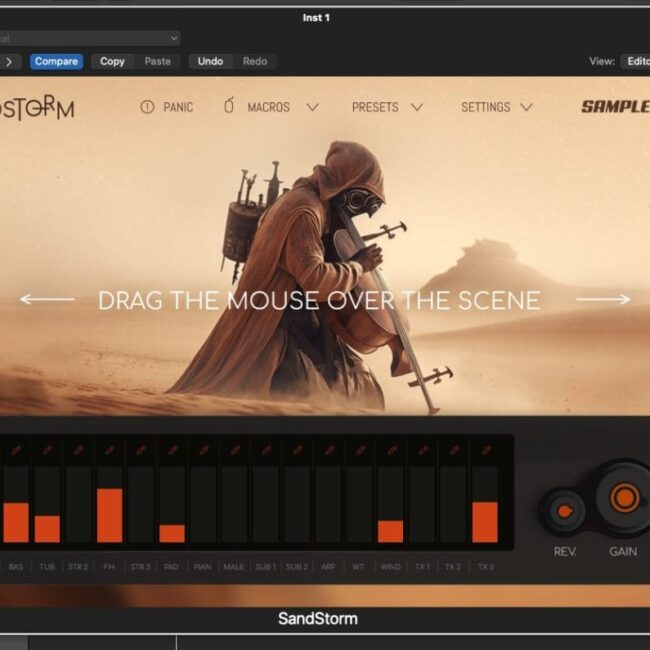Screen dimensions: 650x650
Task: Click the FH channel level bar
Action: [110, 514]
